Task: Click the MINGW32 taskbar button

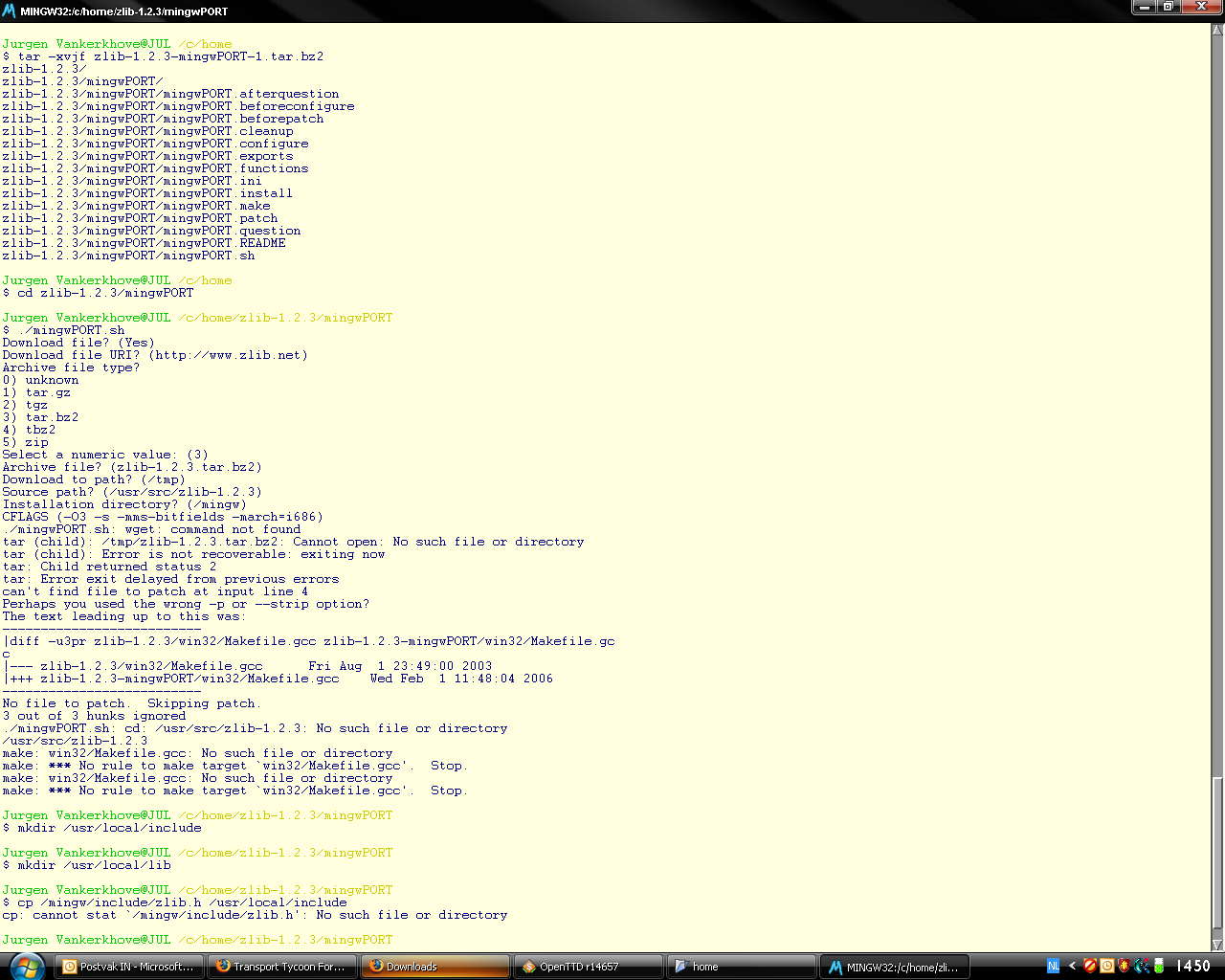Action: pos(895,967)
